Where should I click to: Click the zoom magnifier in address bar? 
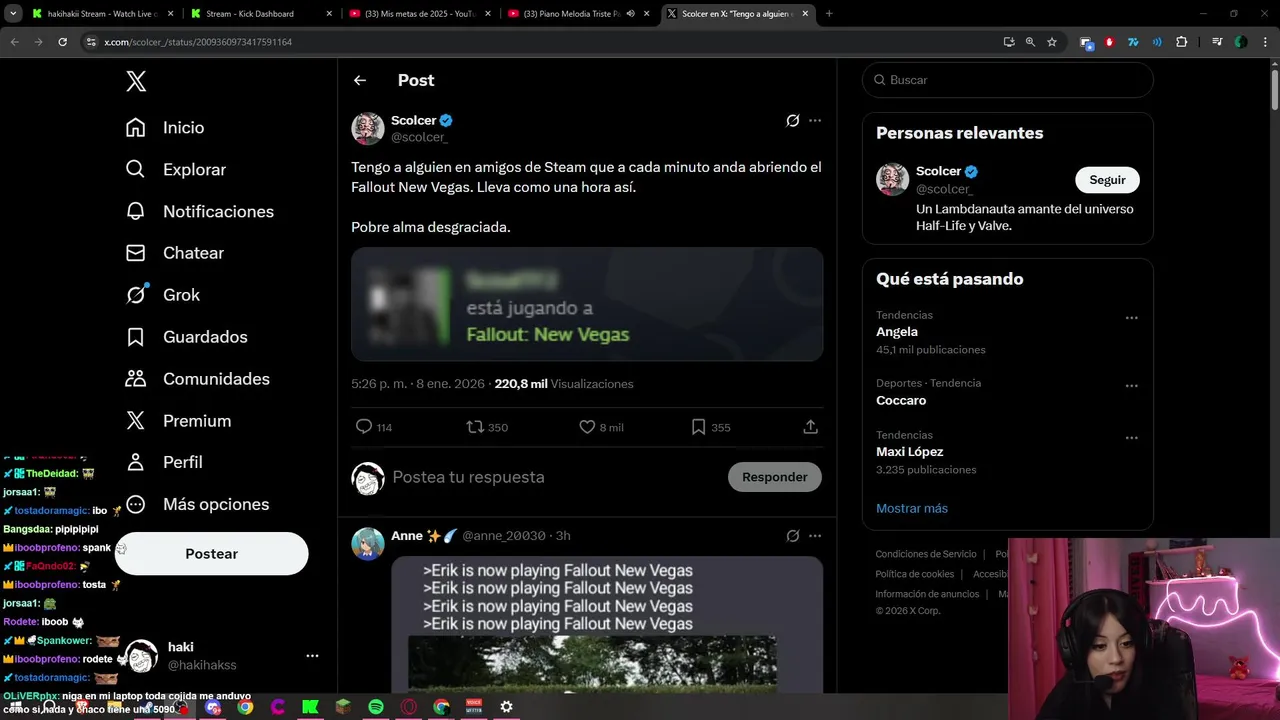click(1030, 42)
